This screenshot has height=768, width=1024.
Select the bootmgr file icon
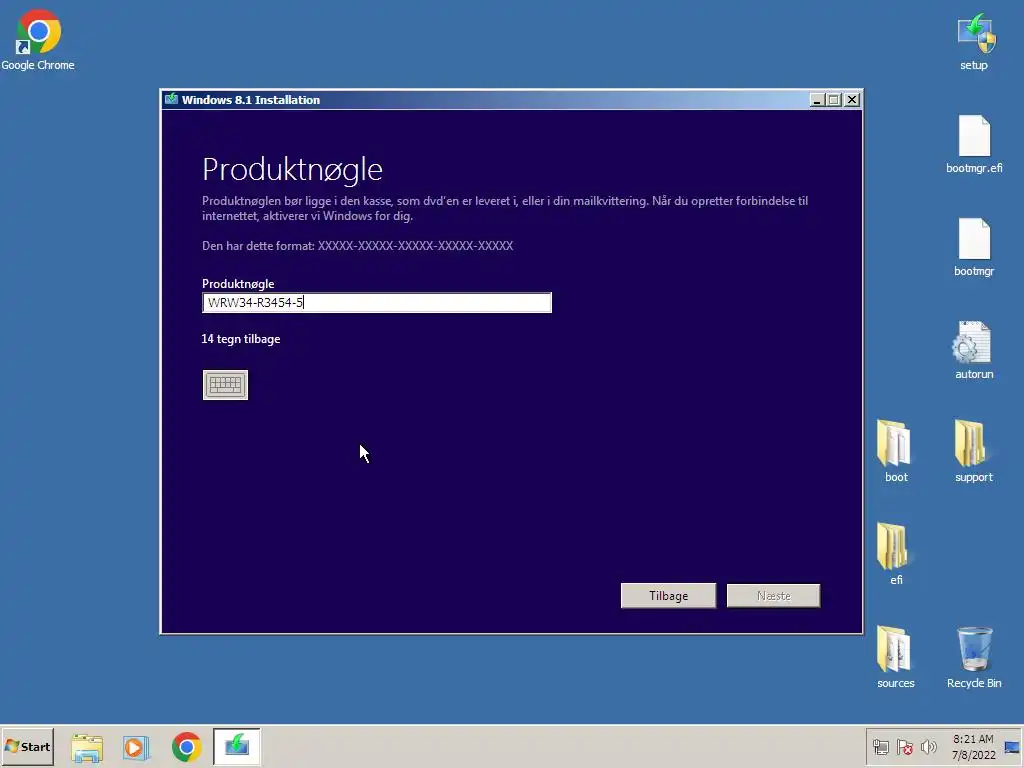click(x=974, y=248)
